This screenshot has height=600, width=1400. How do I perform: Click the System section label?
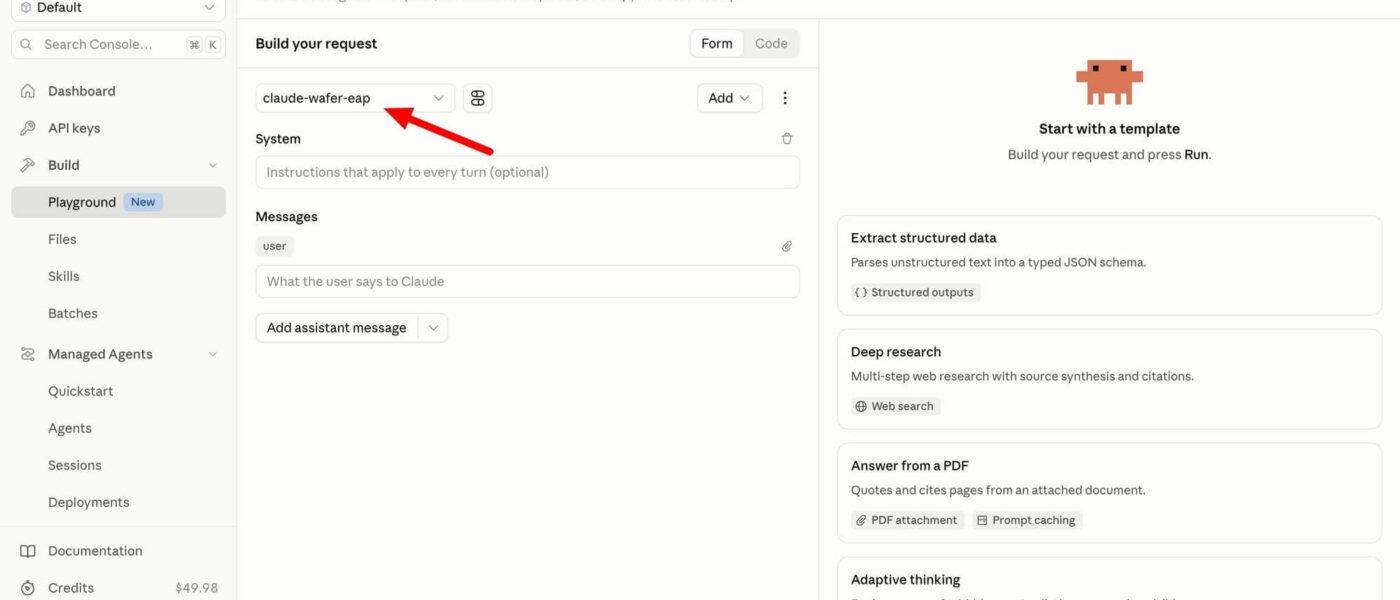278,139
